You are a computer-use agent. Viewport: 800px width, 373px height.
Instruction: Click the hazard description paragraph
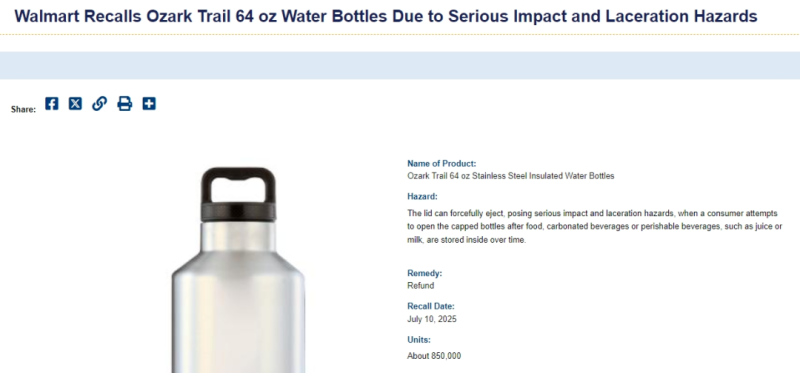(595, 226)
